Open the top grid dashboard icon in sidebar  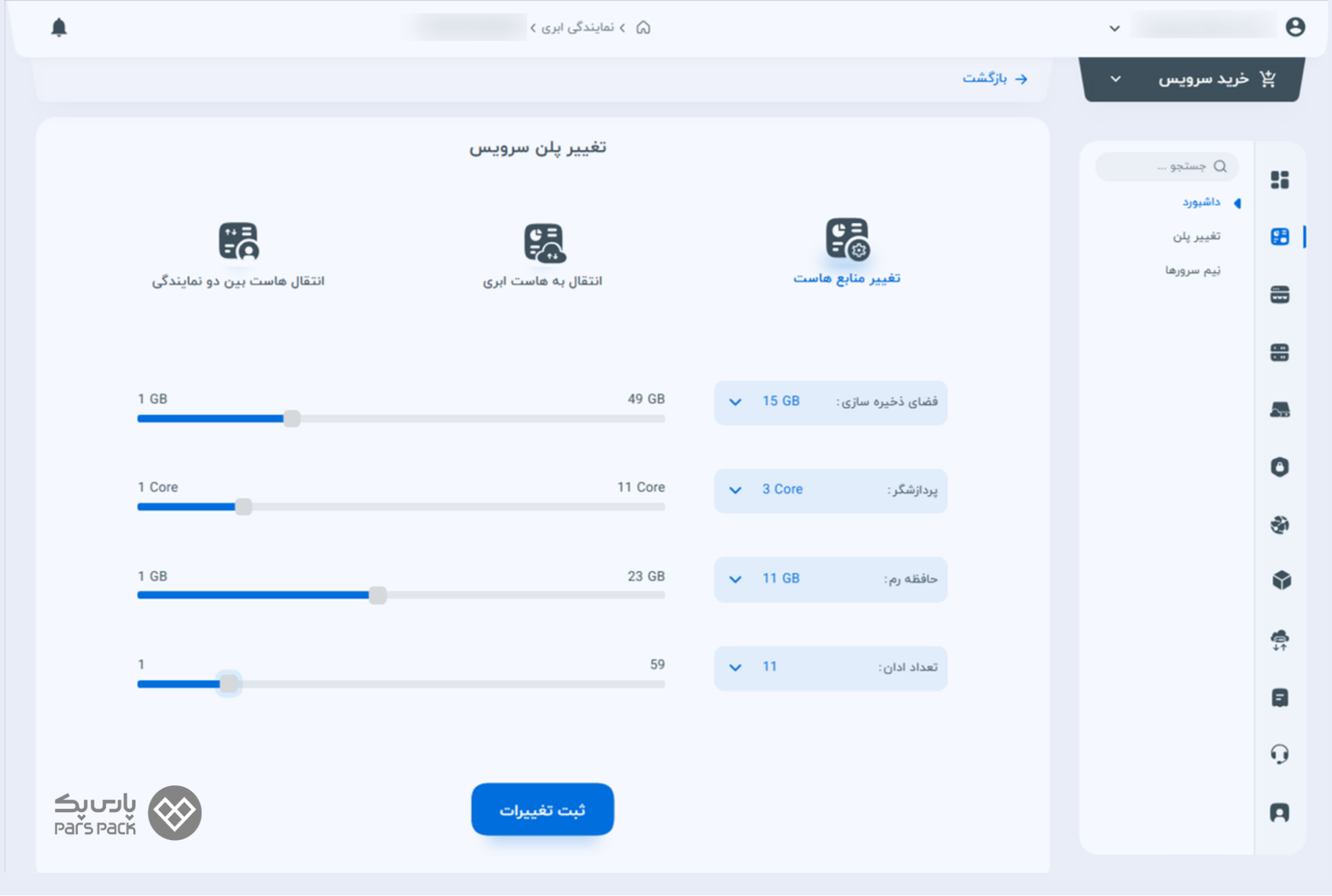pos(1279,180)
